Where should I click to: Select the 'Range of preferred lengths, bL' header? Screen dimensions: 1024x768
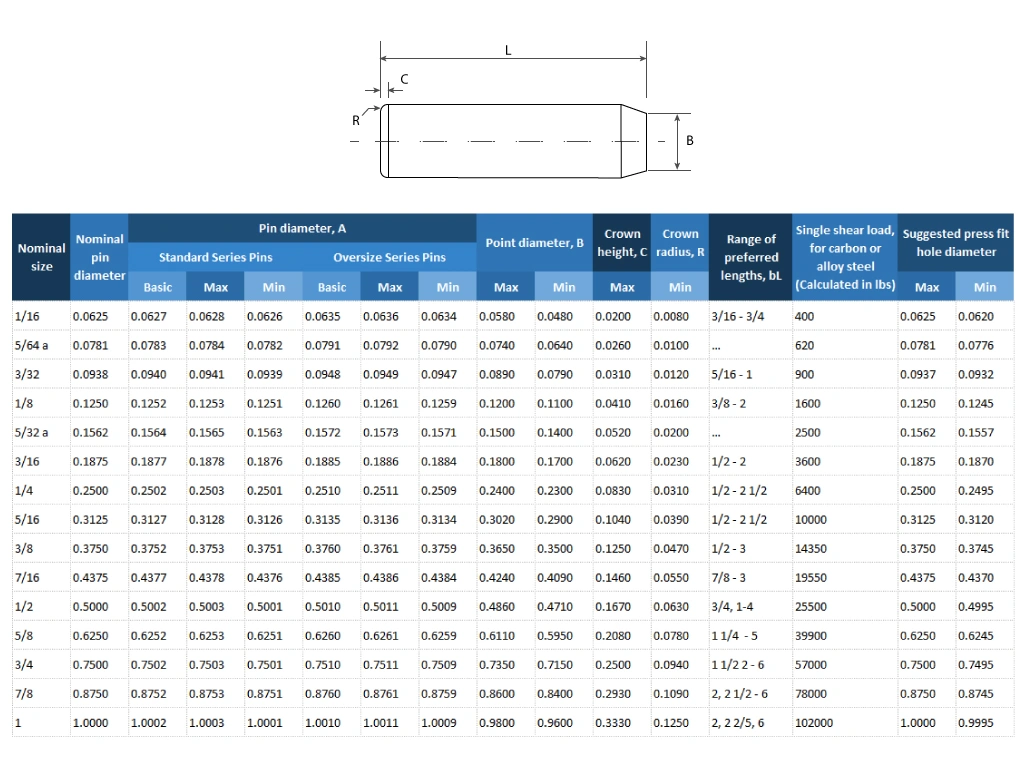(750, 257)
